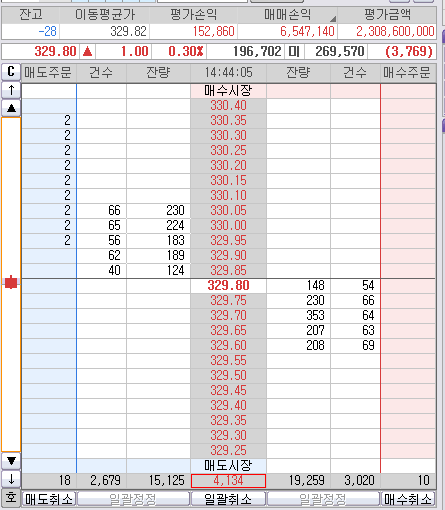Click the sell order cell at 330.35

pyautogui.click(x=49, y=121)
